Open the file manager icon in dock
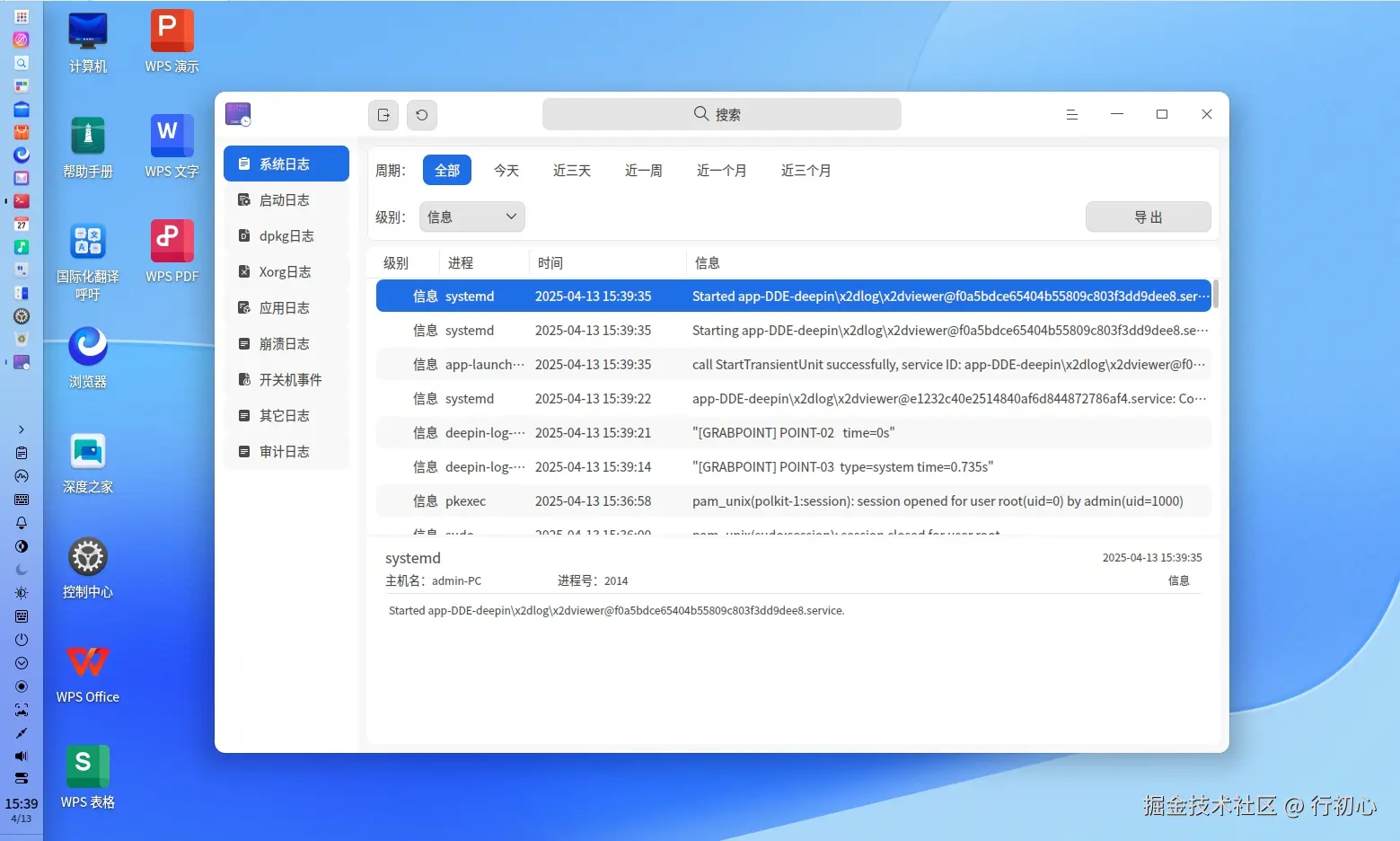 point(22,110)
